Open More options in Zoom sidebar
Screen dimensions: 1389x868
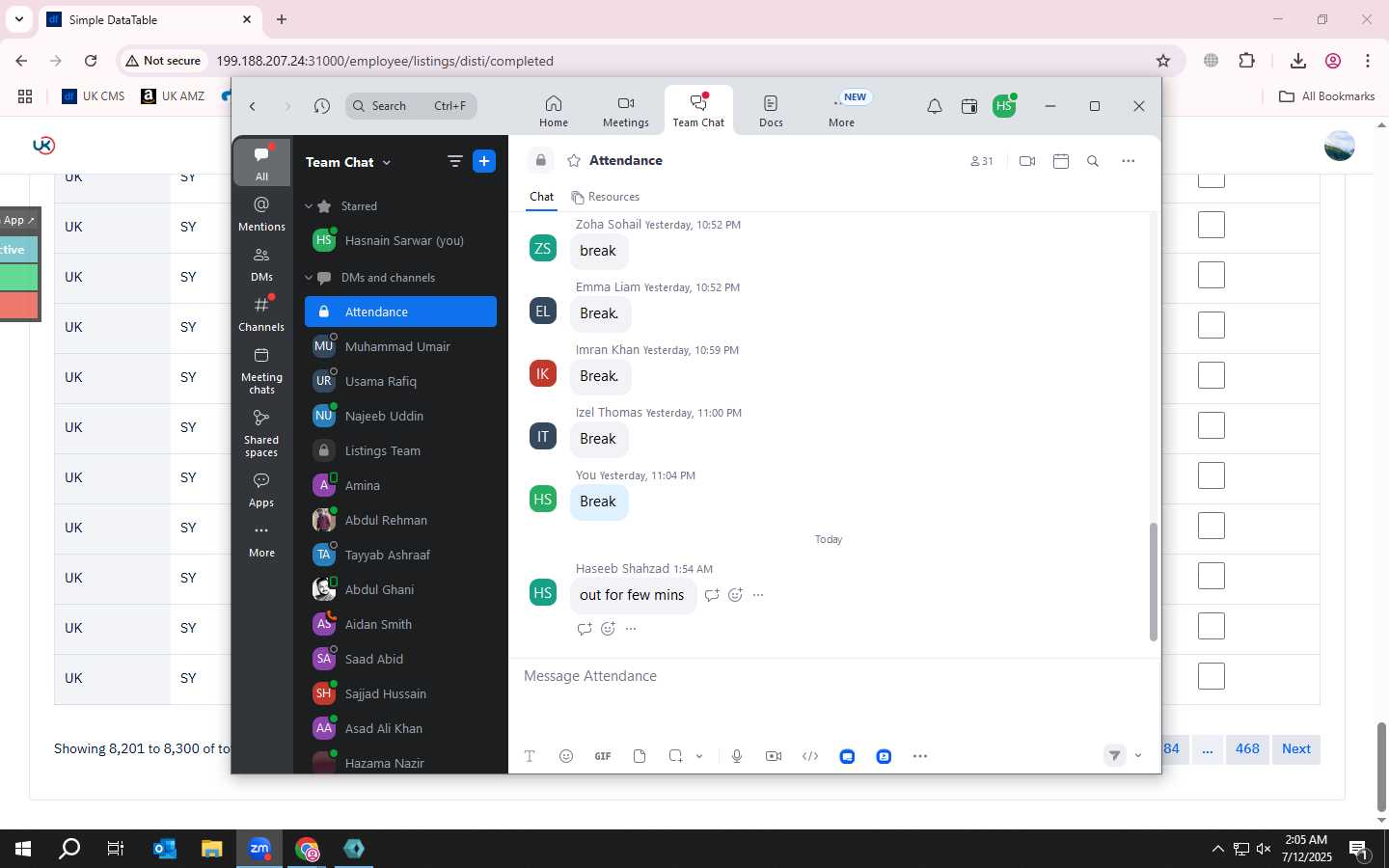(x=261, y=540)
